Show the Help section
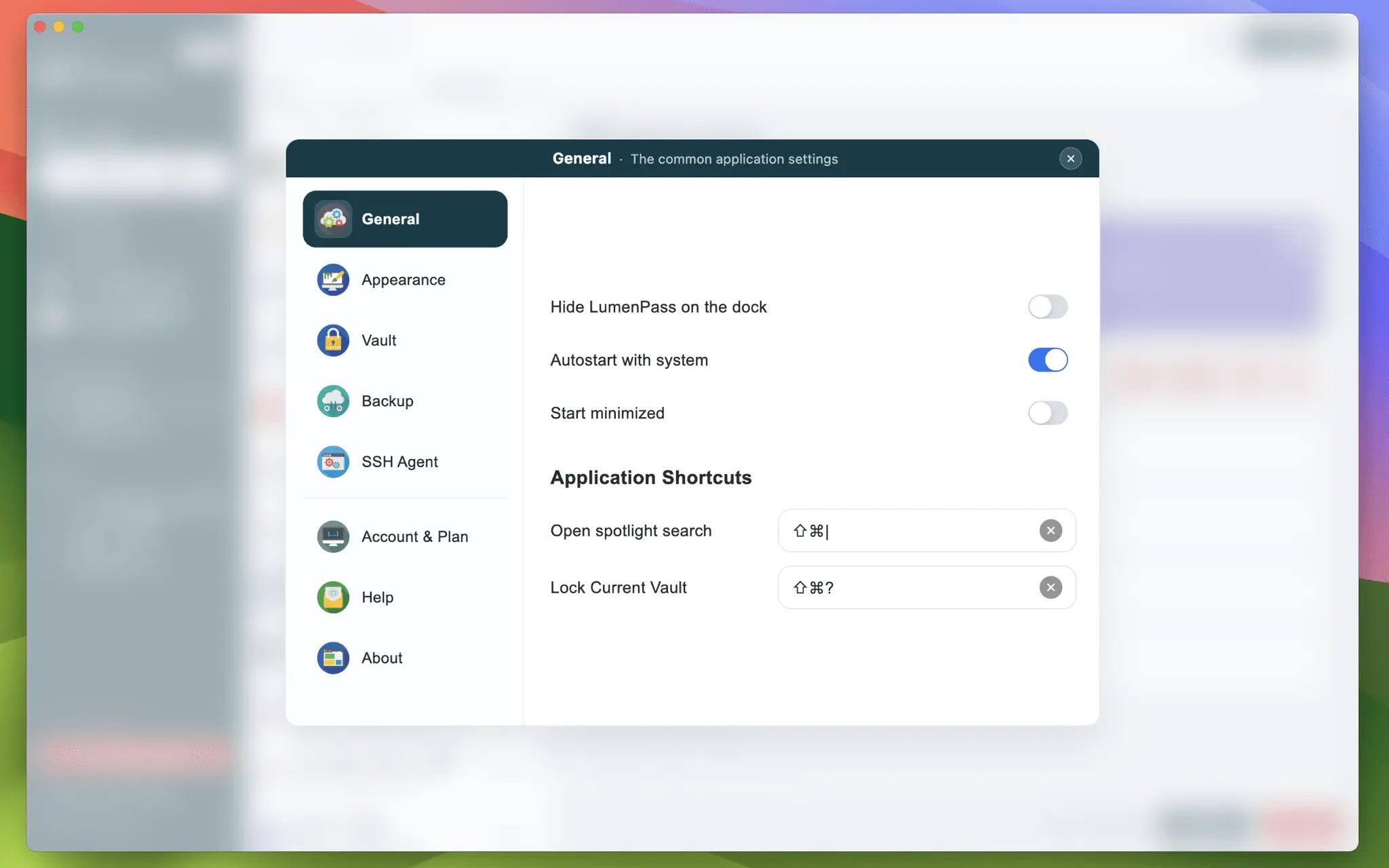 coord(405,597)
